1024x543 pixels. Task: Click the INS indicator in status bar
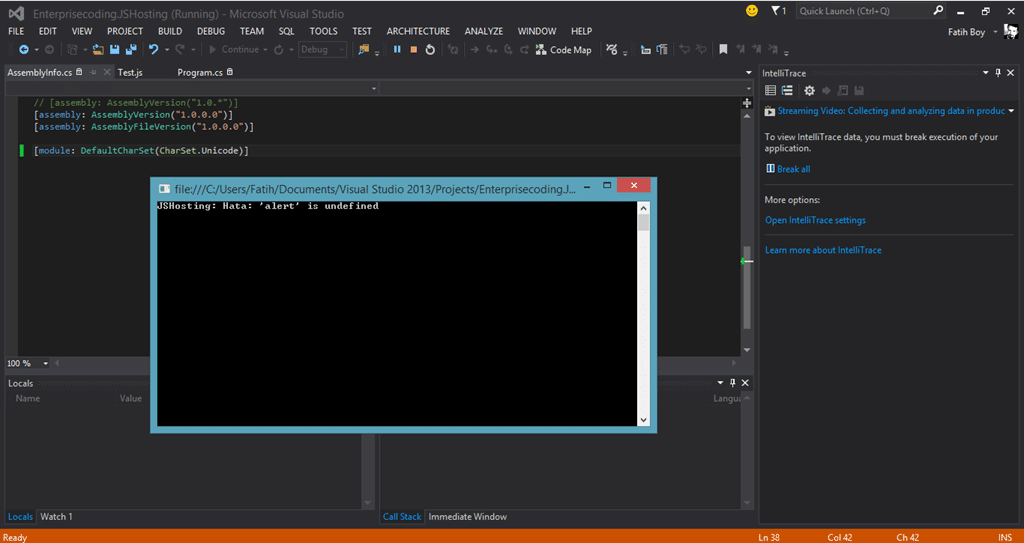[1005, 537]
